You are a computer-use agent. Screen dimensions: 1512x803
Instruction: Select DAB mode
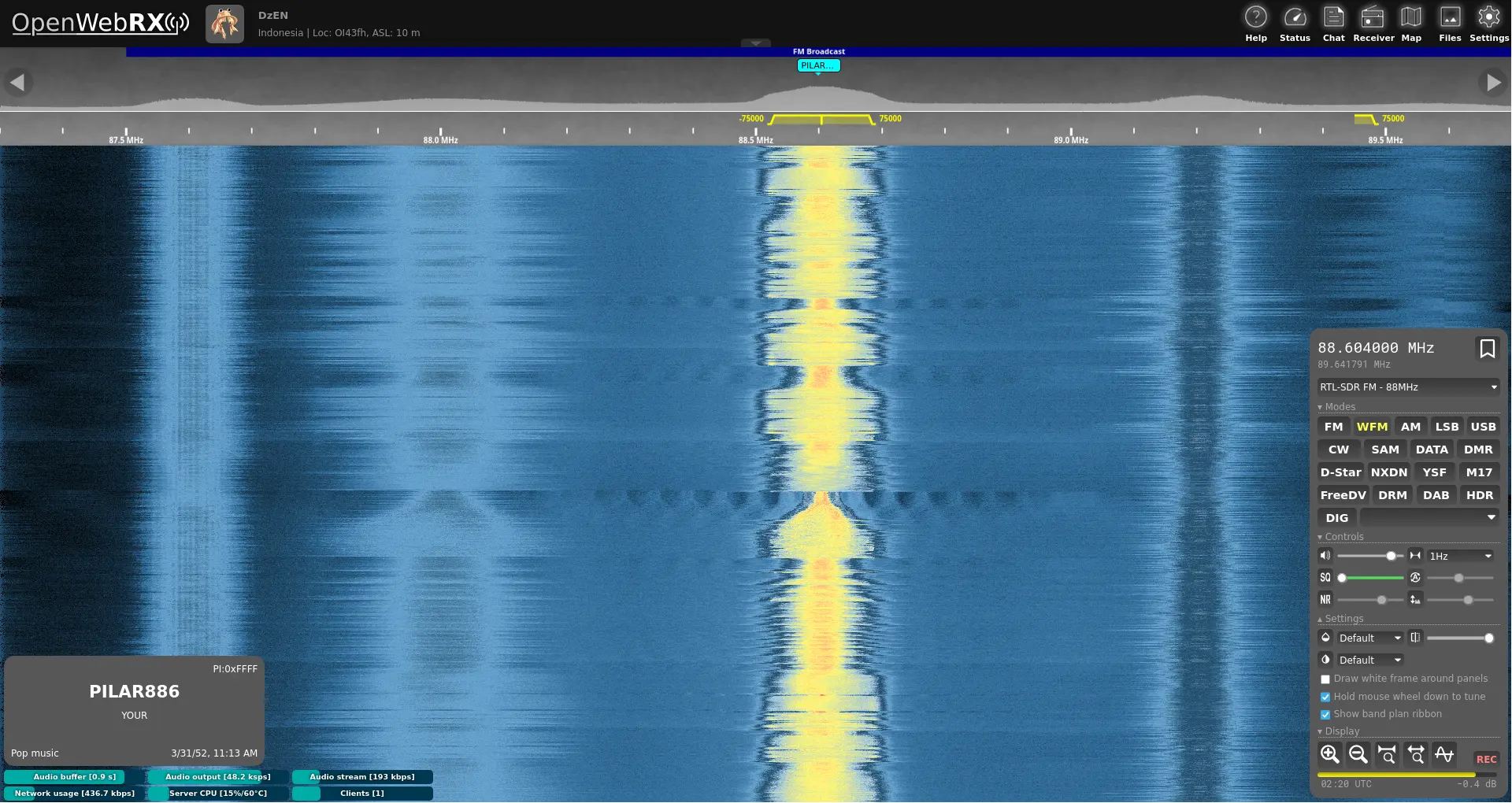click(x=1436, y=495)
